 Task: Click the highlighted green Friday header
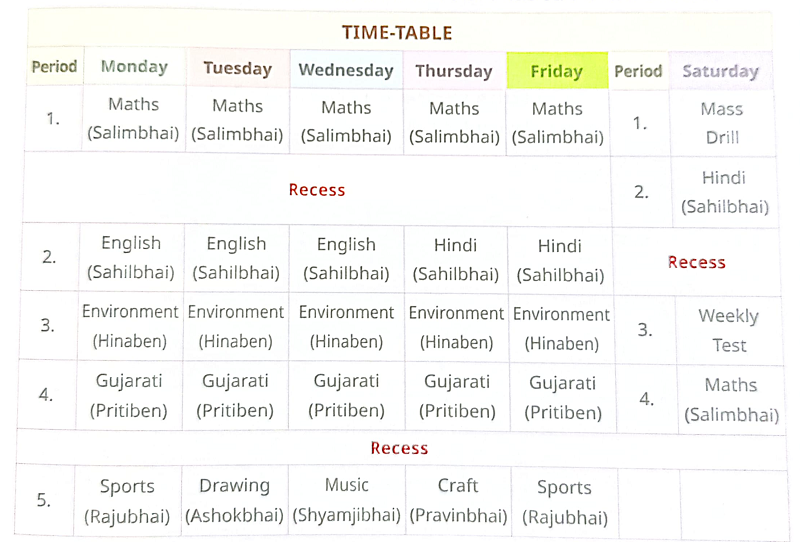pyautogui.click(x=557, y=71)
